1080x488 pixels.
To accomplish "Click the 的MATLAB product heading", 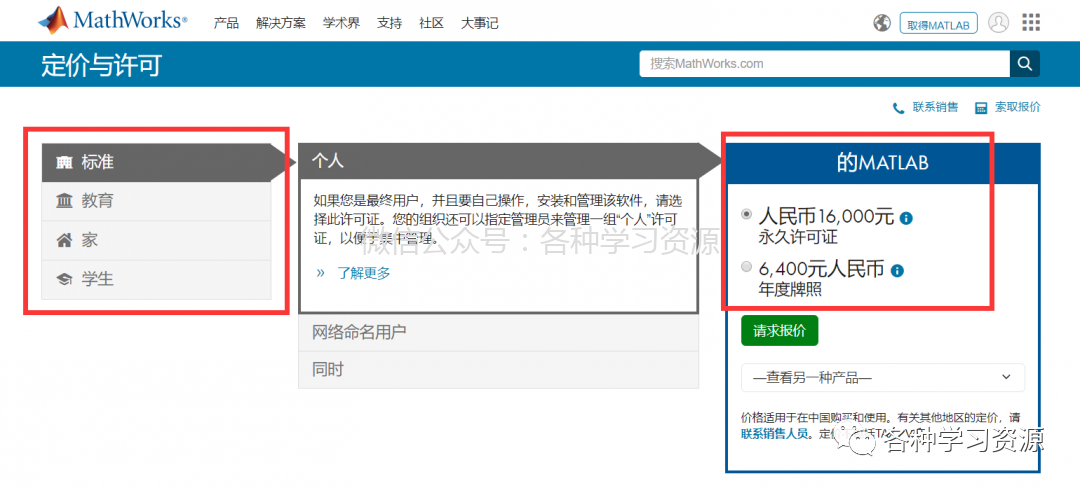I will click(x=883, y=163).
